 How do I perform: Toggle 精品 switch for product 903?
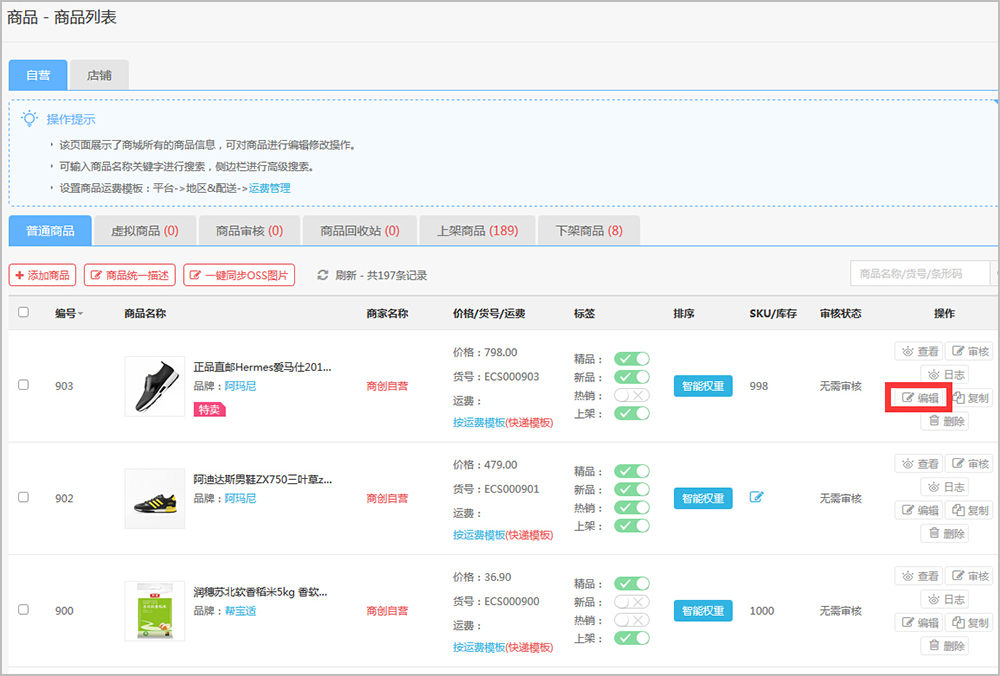[x=632, y=359]
